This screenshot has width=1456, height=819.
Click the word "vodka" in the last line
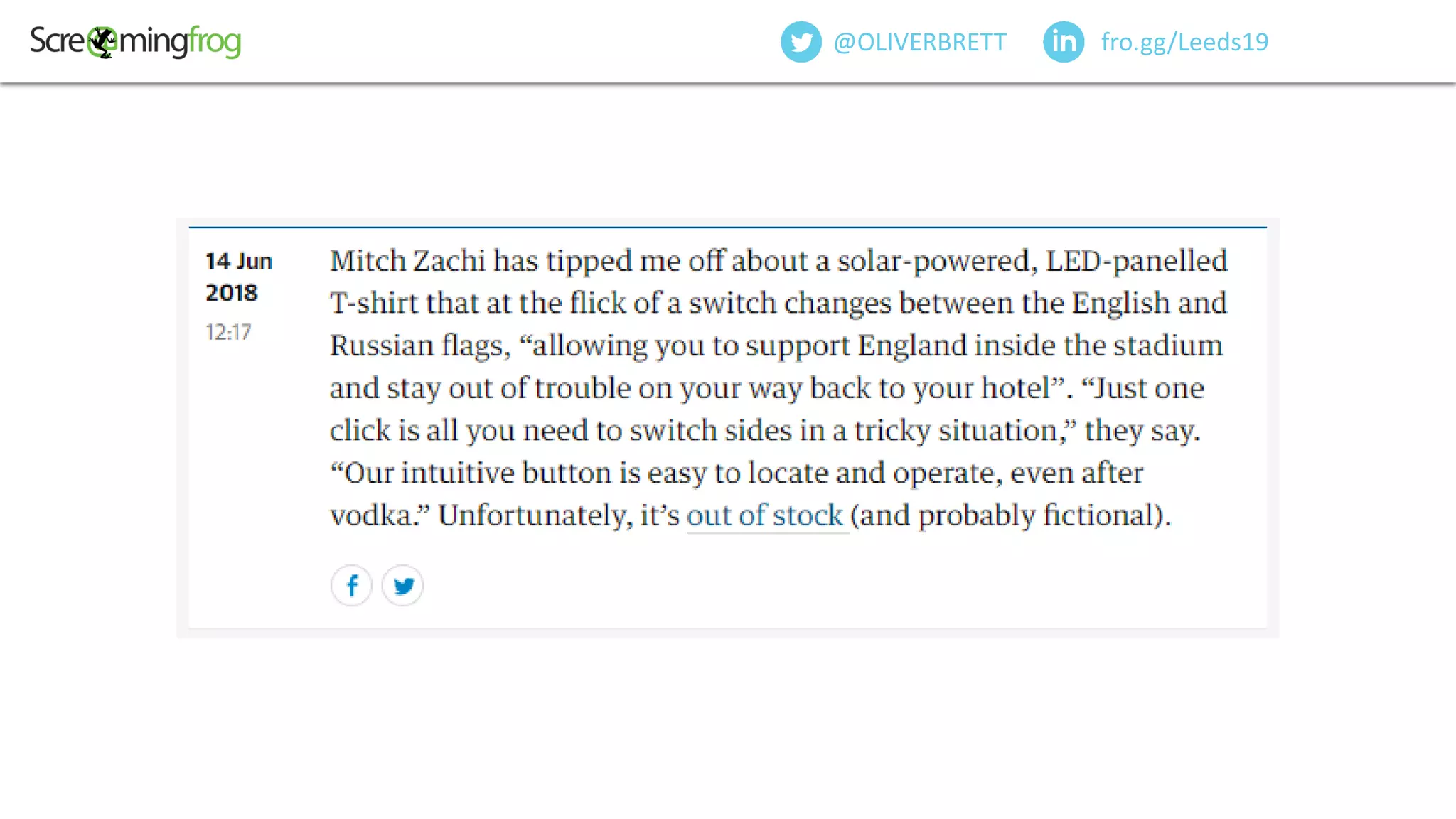pyautogui.click(x=371, y=515)
